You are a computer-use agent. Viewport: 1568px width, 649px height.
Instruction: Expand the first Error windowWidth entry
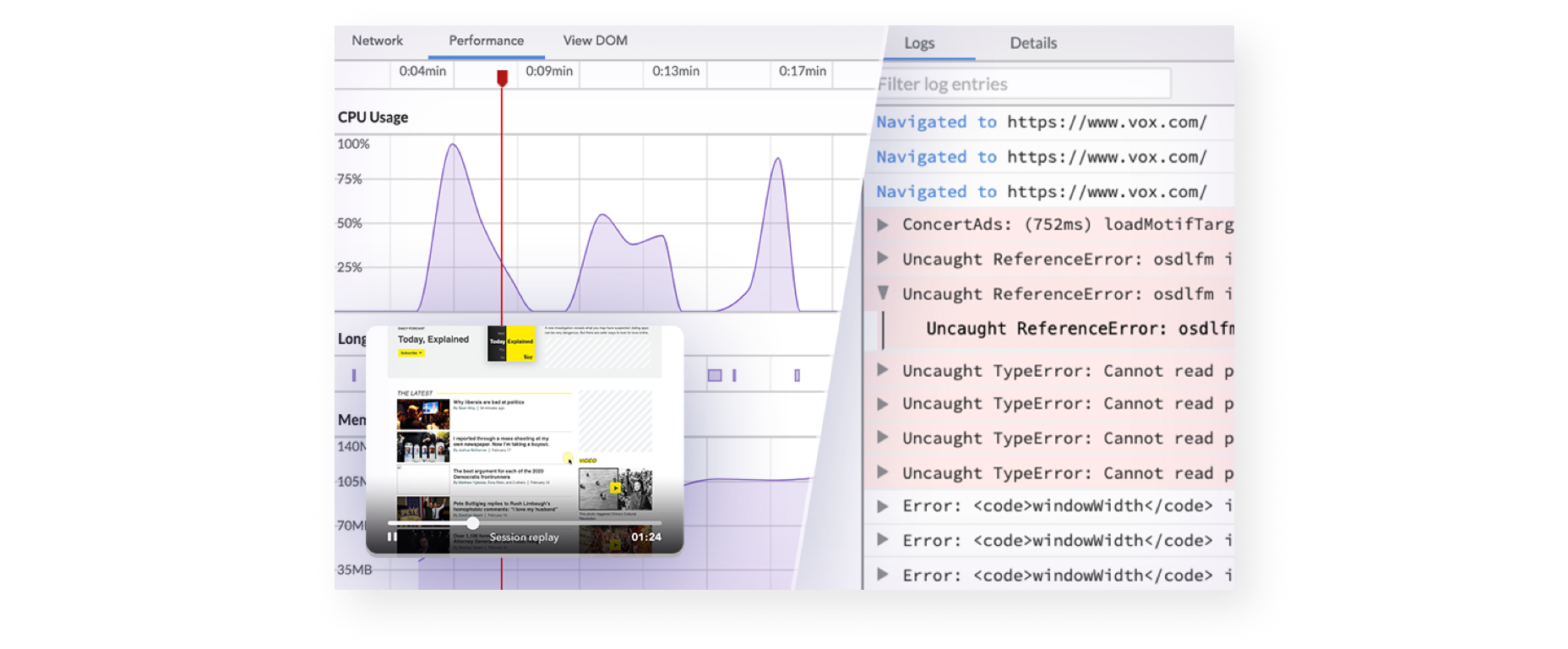click(x=882, y=505)
